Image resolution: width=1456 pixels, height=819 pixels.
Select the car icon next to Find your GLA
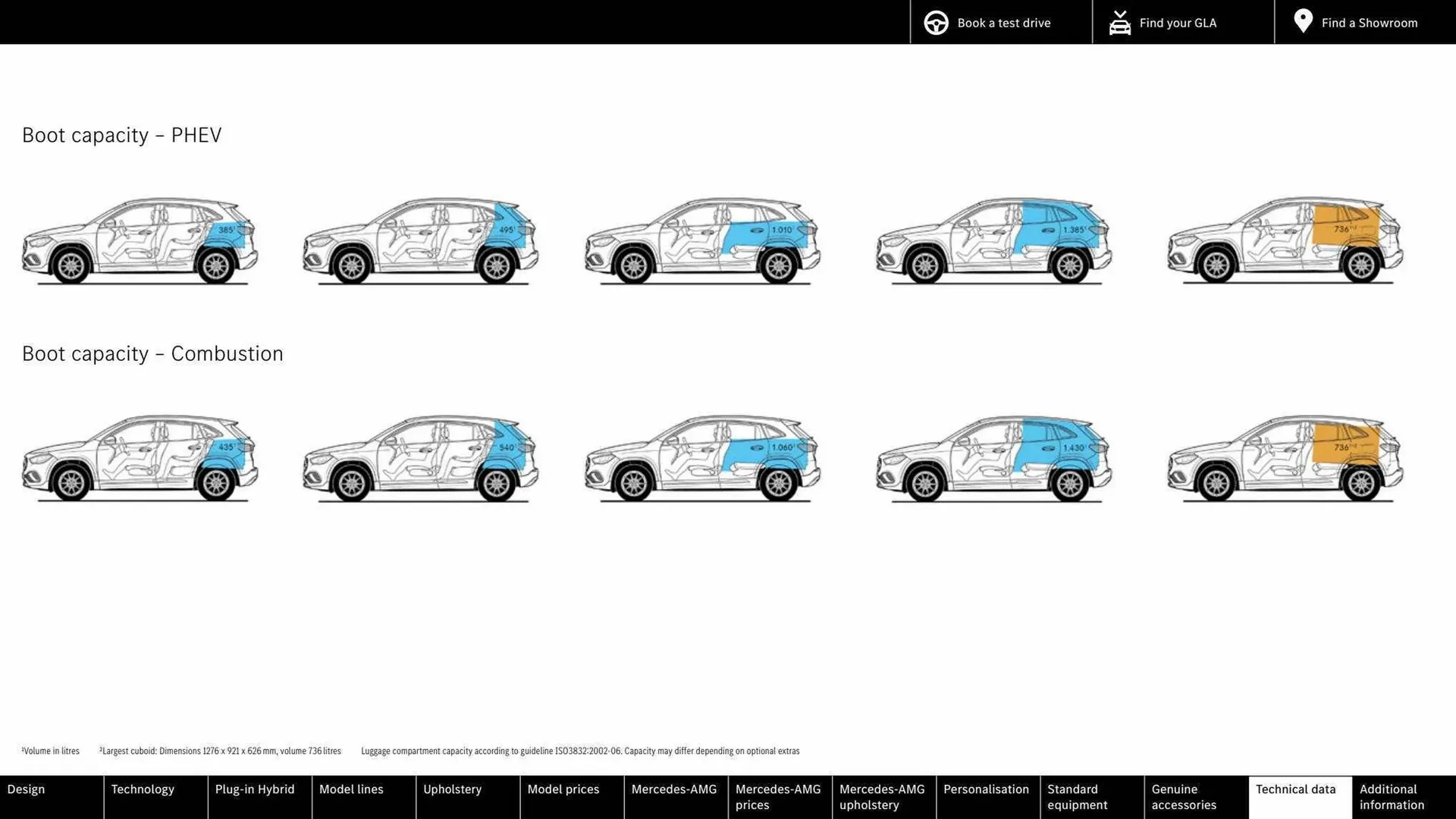(x=1120, y=22)
